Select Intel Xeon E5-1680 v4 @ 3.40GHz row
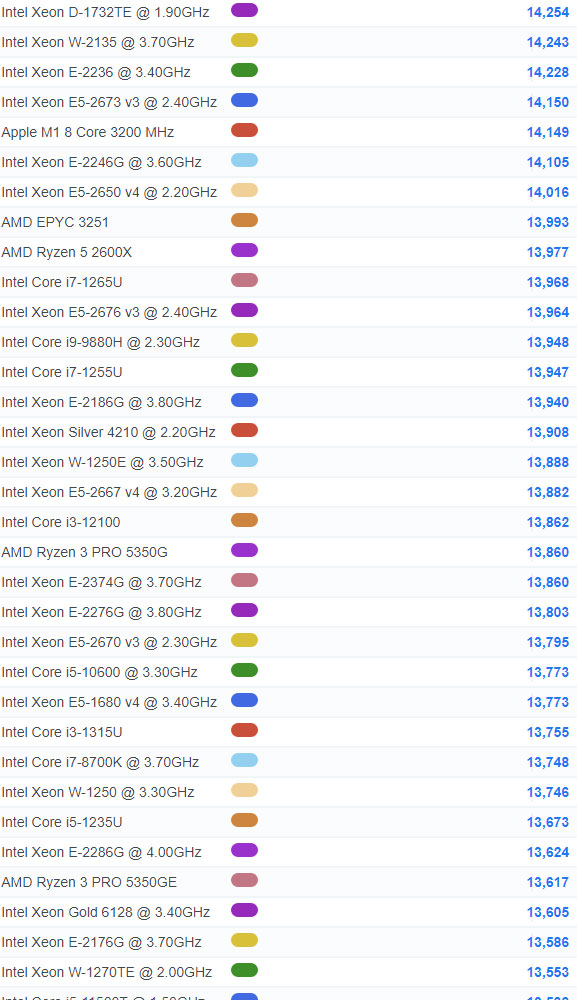This screenshot has width=577, height=1000. [288, 702]
